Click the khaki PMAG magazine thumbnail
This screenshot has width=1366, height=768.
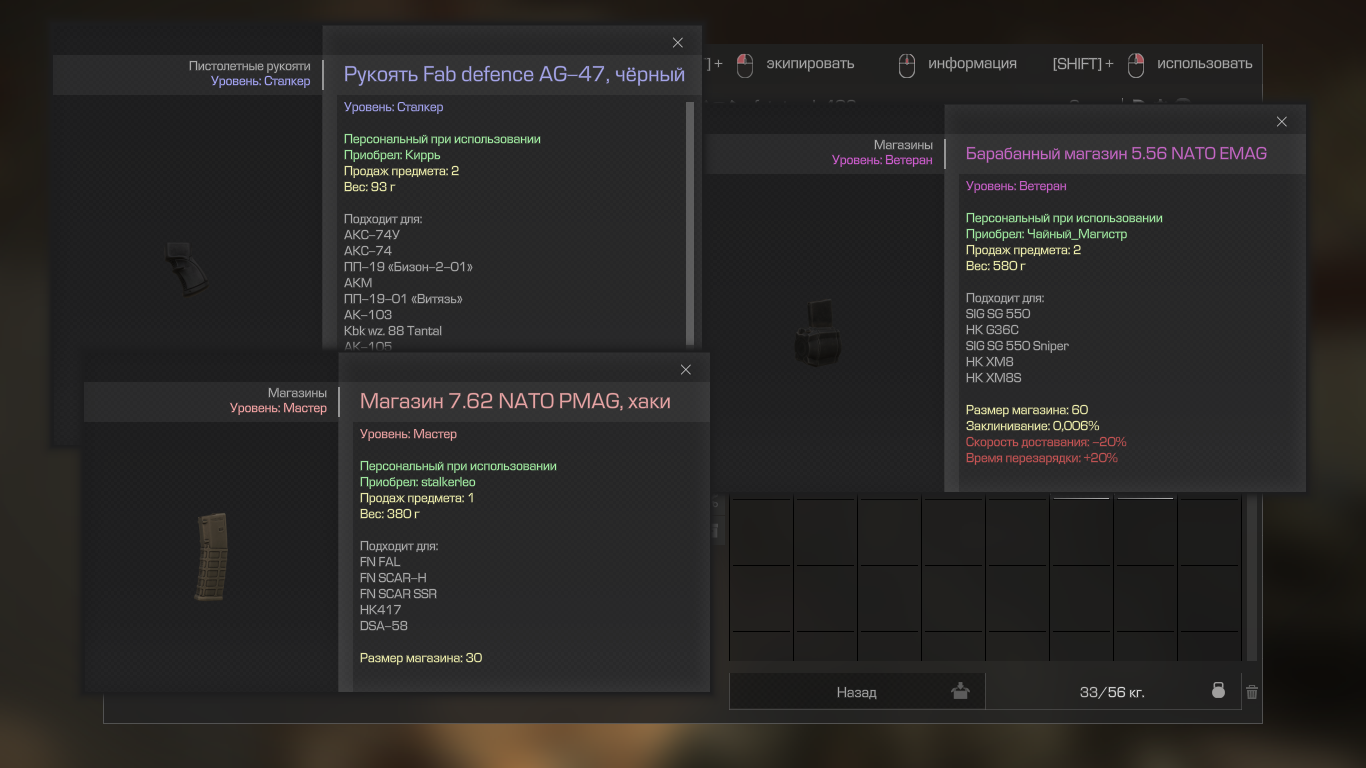tap(210, 556)
